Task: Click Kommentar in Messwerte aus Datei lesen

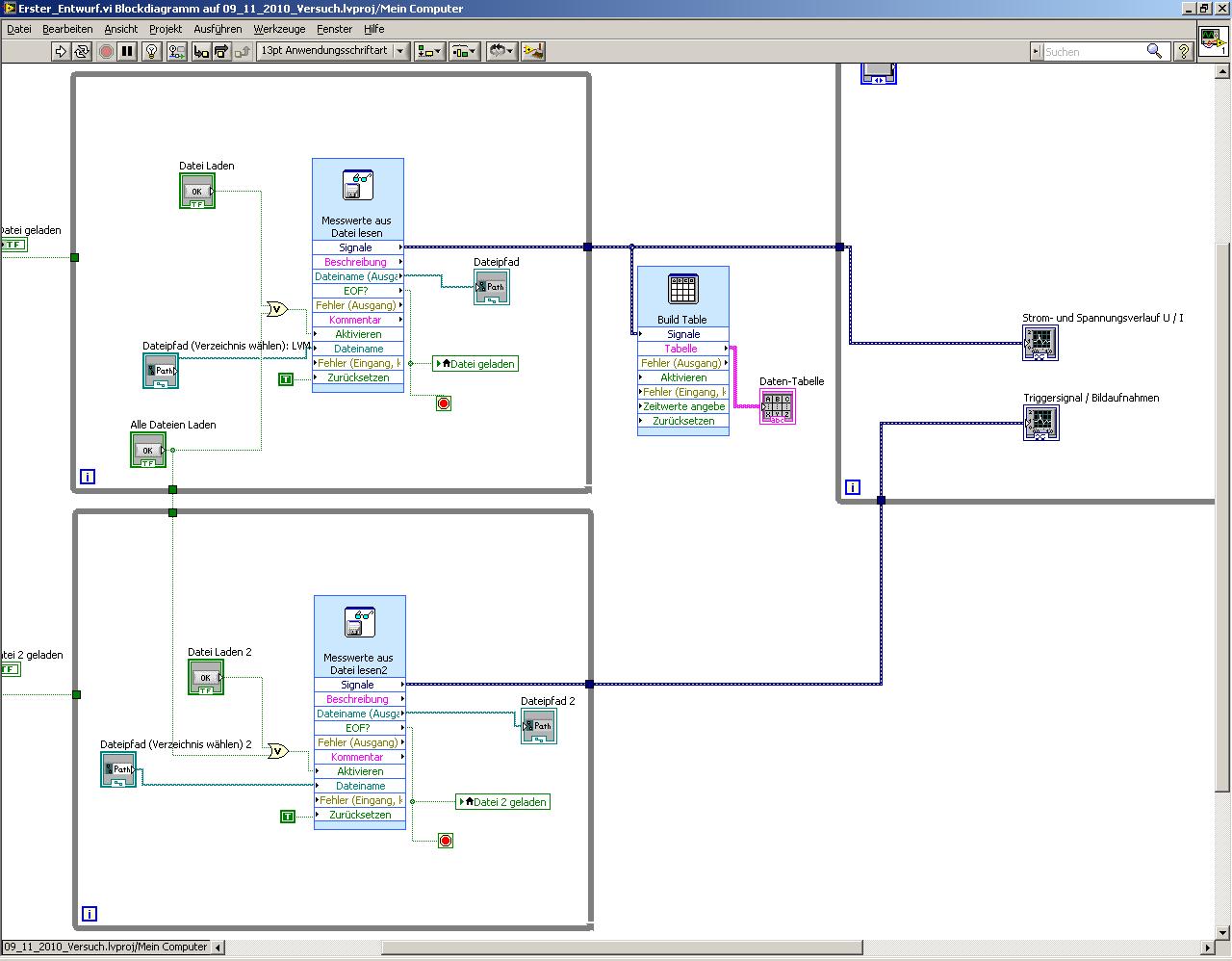Action: pyautogui.click(x=358, y=320)
